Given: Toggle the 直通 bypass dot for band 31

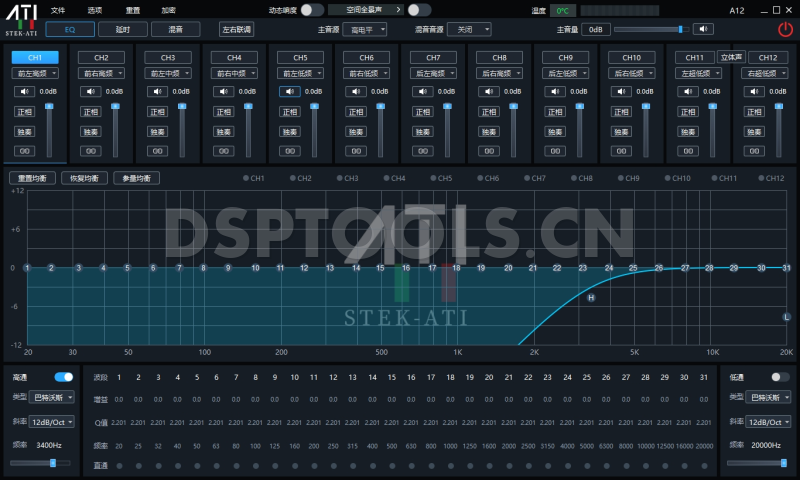Looking at the screenshot, I should (x=705, y=466).
